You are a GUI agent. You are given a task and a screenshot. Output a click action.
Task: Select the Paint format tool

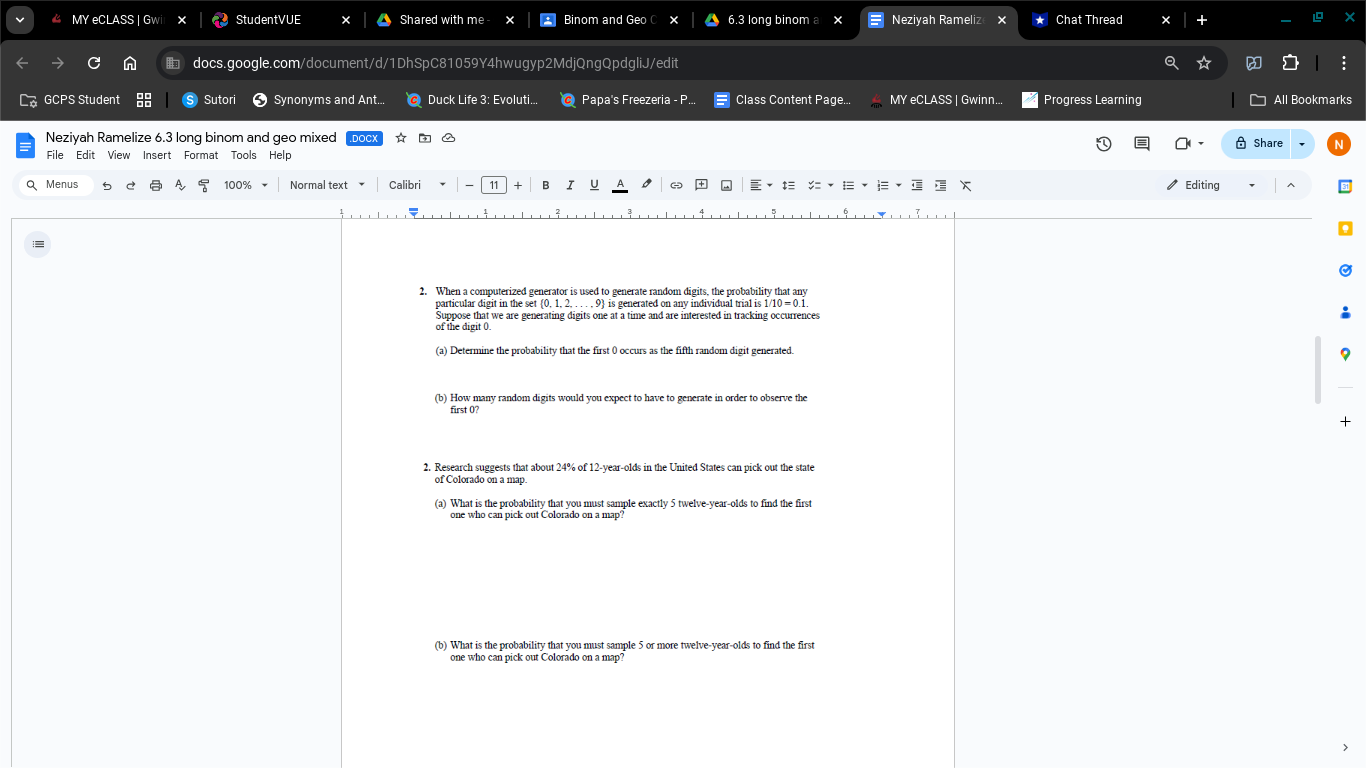204,185
